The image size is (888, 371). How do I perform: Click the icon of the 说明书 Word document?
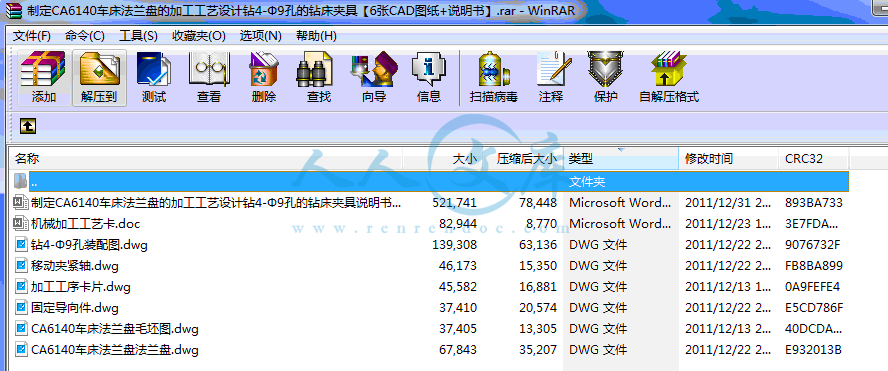(21, 202)
